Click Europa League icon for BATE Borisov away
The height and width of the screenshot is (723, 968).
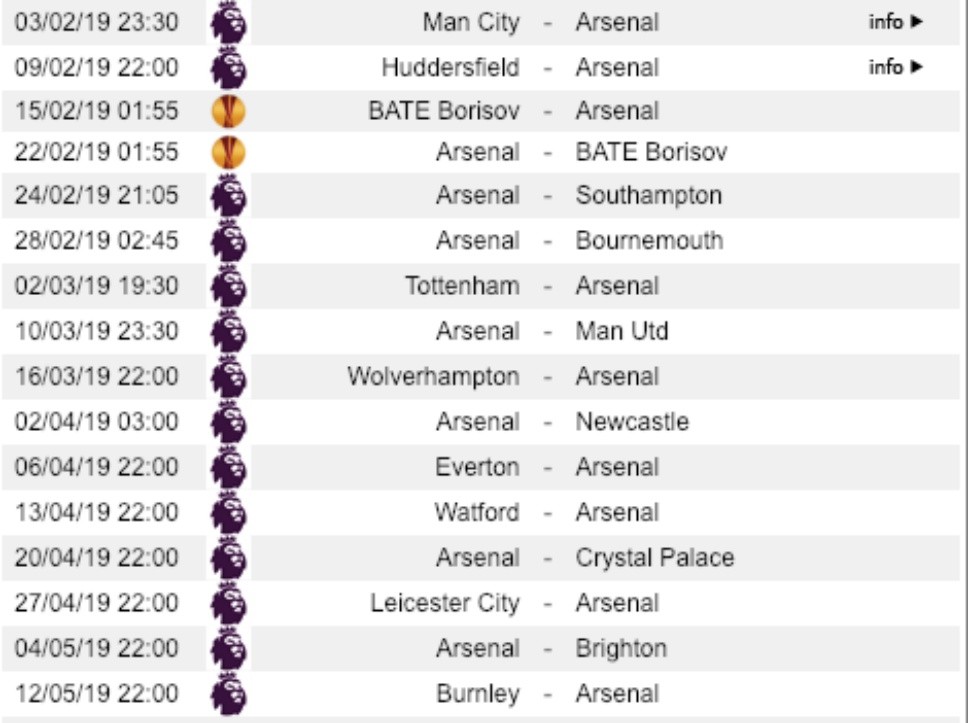pos(228,111)
